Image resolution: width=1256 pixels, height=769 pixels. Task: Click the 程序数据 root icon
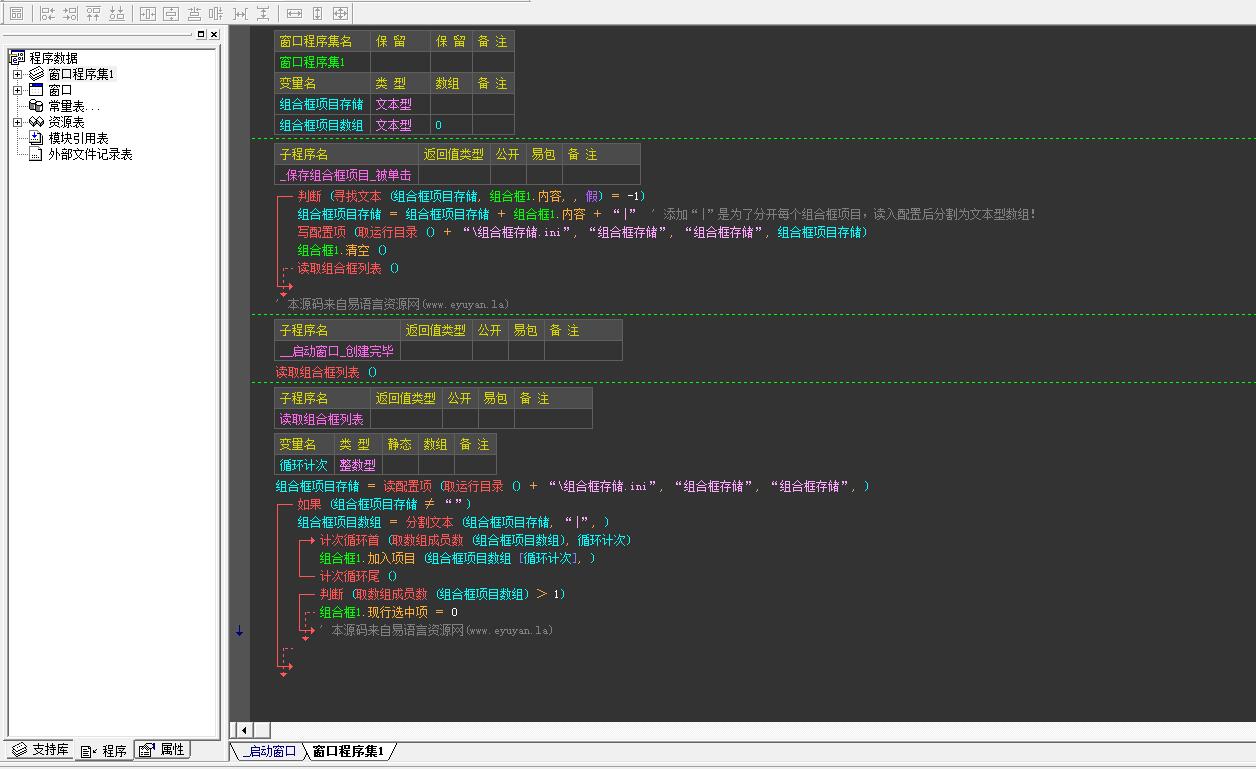tap(17, 58)
